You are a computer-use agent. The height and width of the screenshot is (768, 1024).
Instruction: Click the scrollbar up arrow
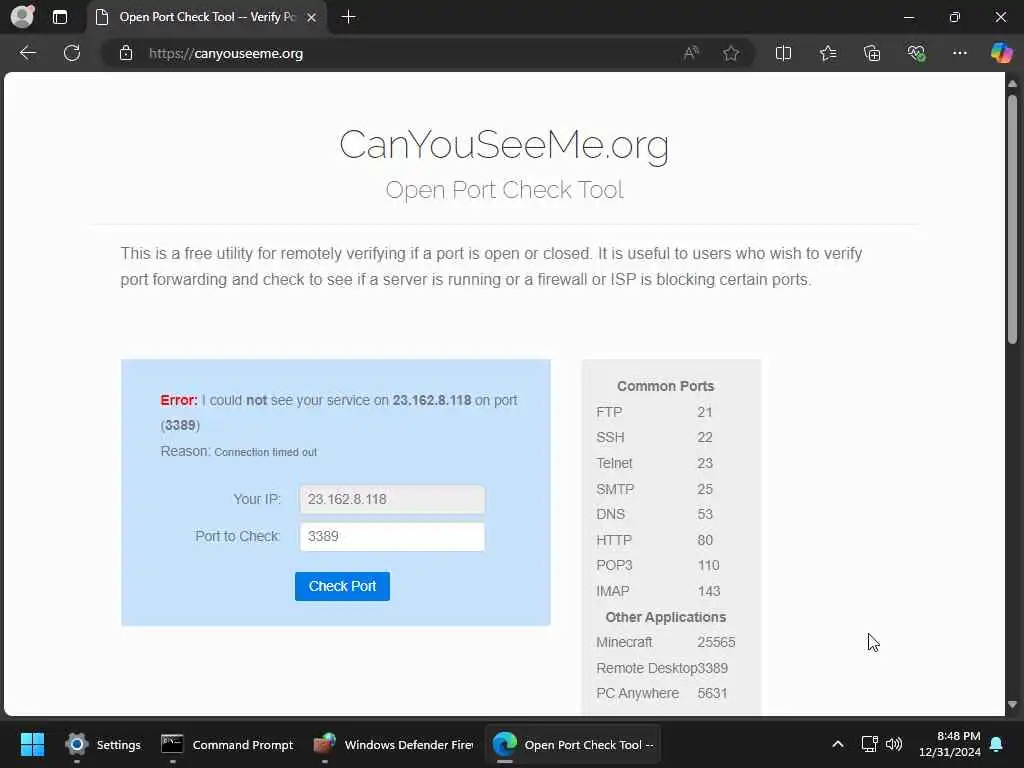click(1012, 84)
